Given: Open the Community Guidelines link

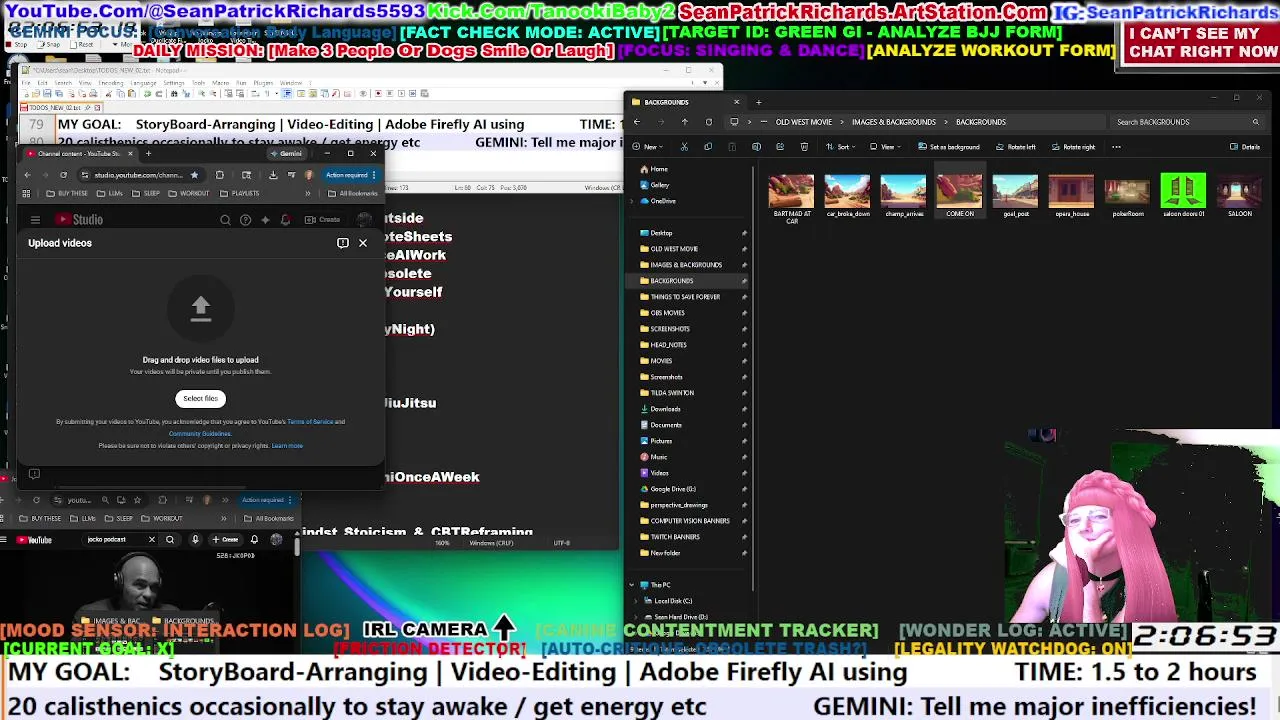Looking at the screenshot, I should pos(200,434).
